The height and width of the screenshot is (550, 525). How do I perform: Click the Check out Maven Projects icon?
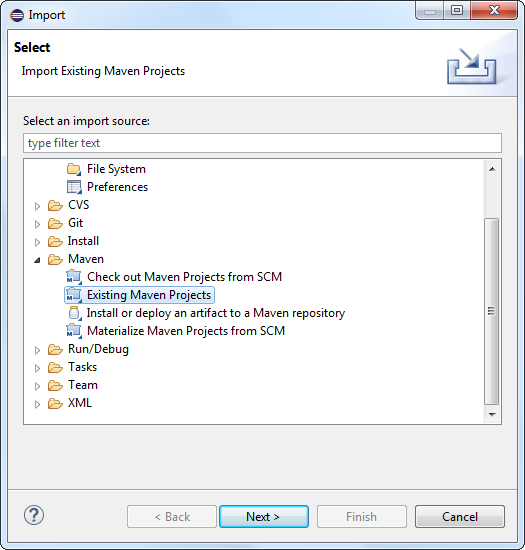pos(74,277)
